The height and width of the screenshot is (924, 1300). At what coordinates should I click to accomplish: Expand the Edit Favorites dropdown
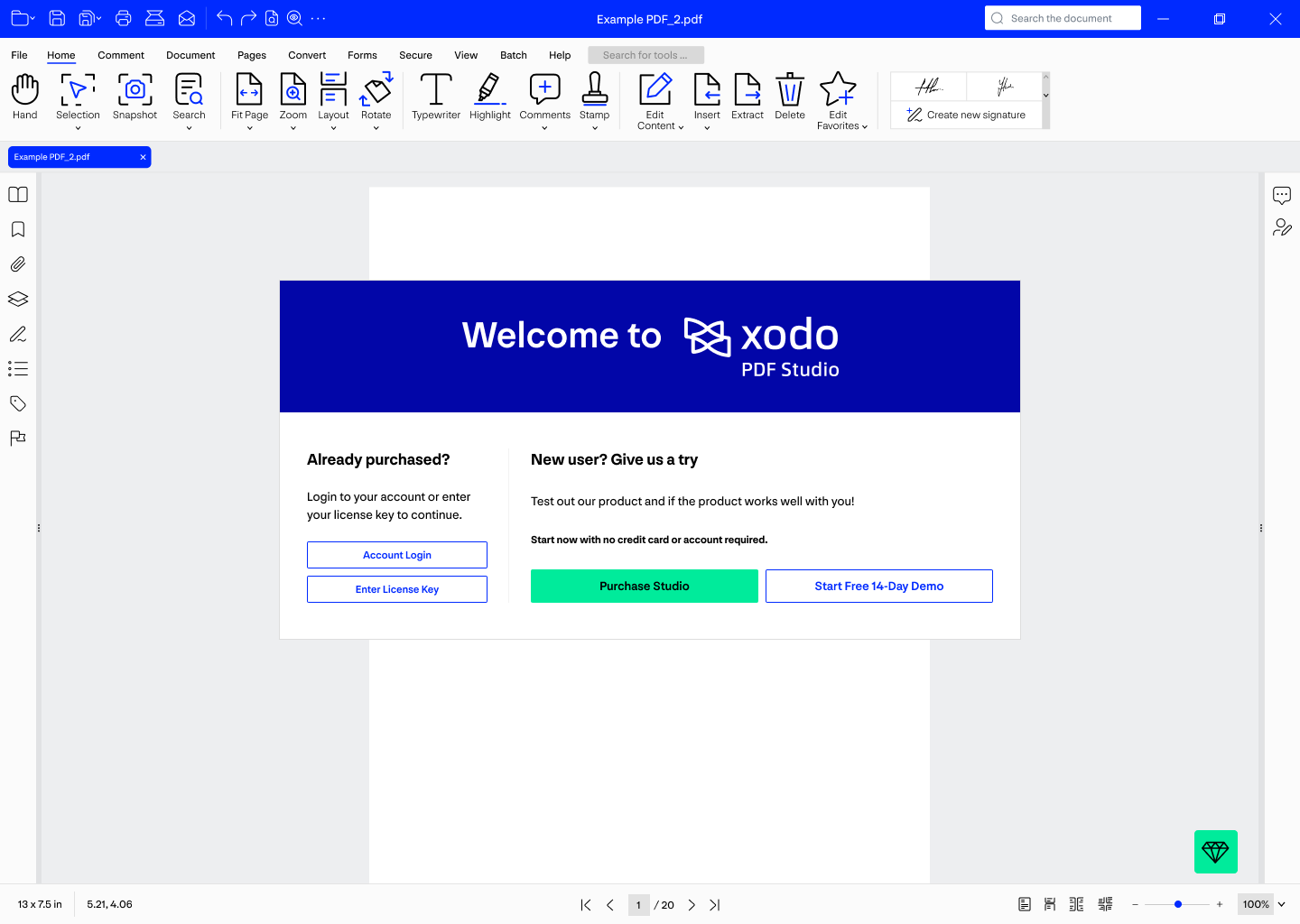pyautogui.click(x=865, y=127)
